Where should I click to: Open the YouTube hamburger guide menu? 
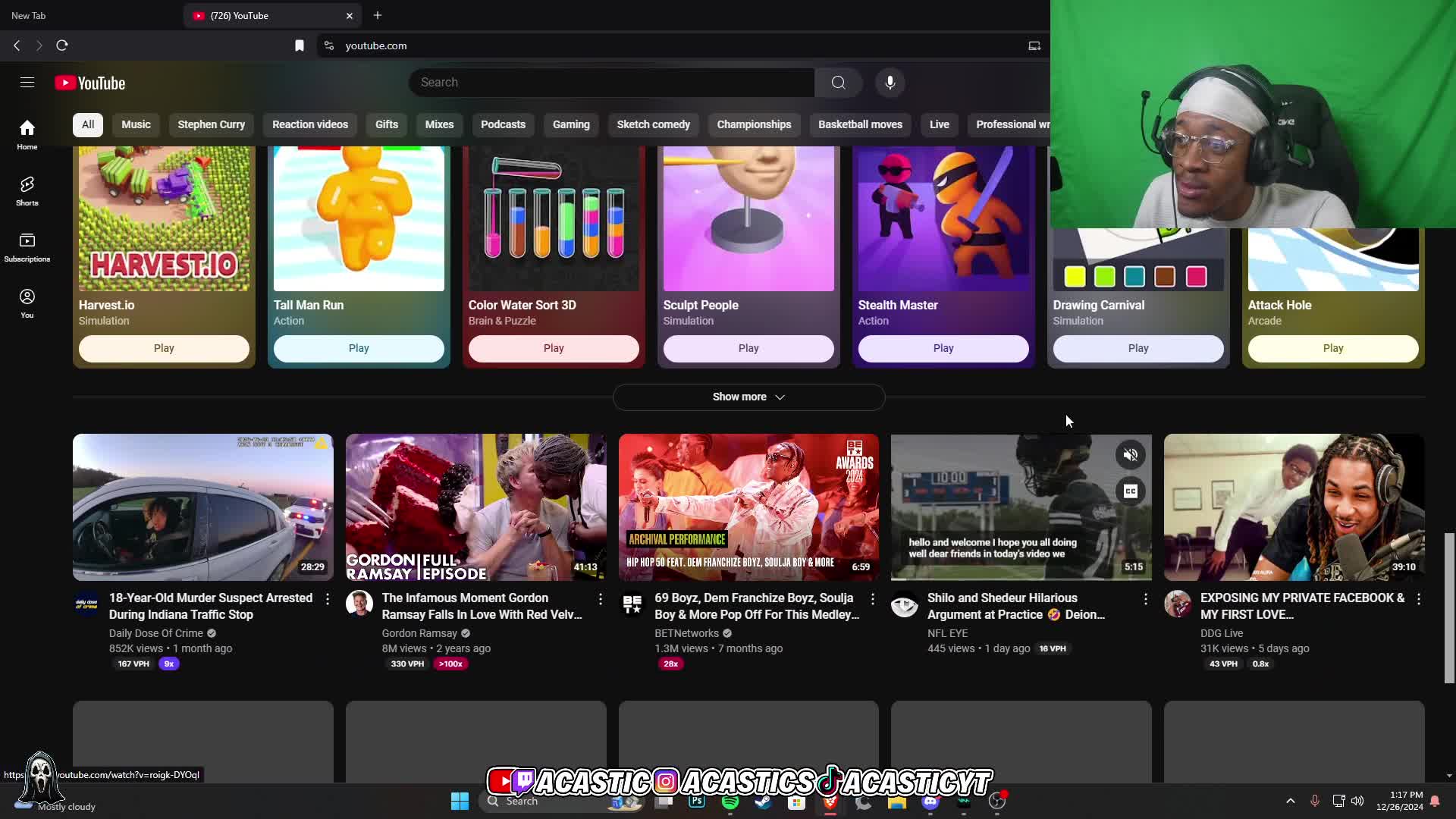[x=27, y=83]
